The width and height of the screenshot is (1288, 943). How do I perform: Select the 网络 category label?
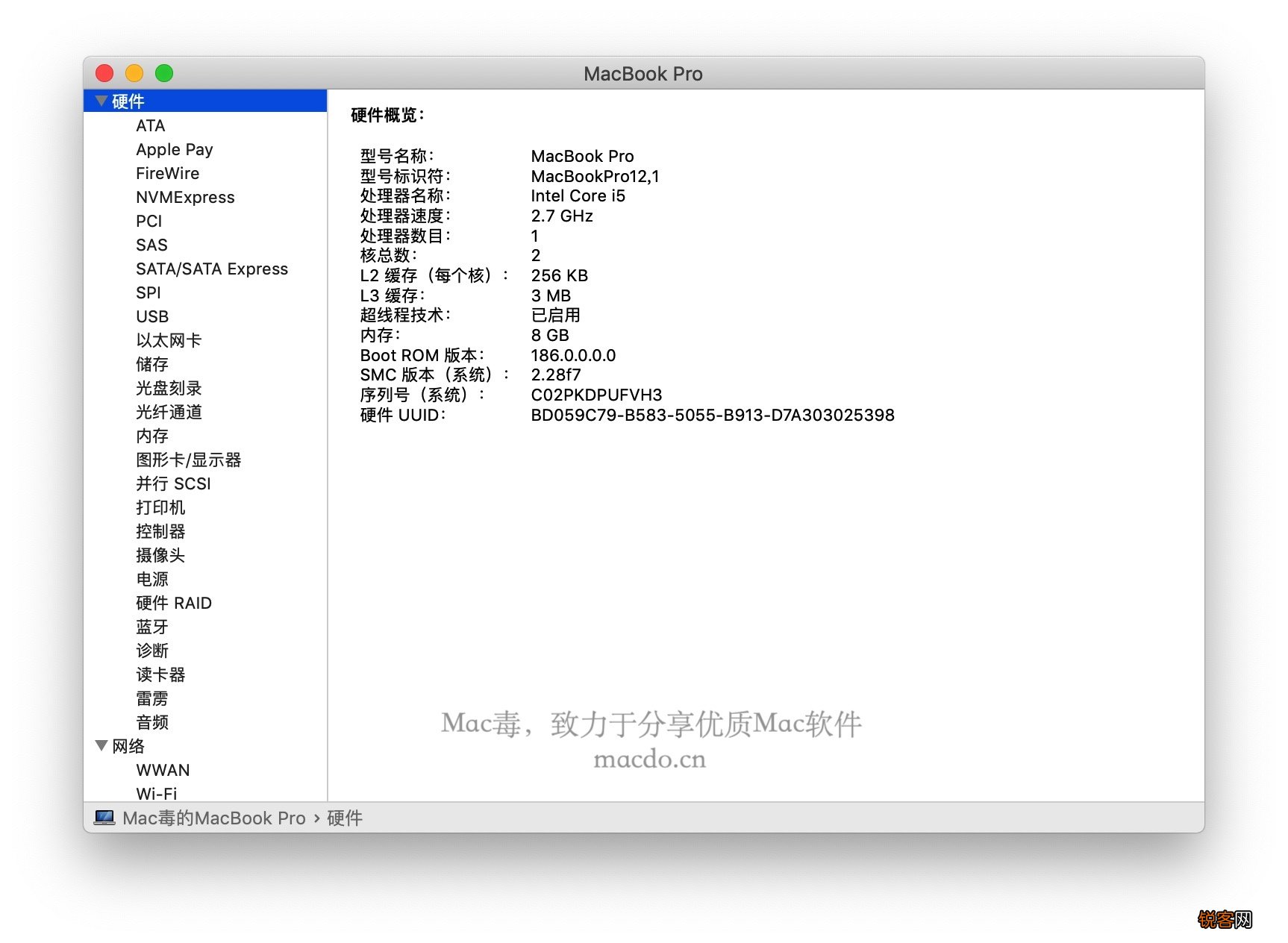click(128, 746)
